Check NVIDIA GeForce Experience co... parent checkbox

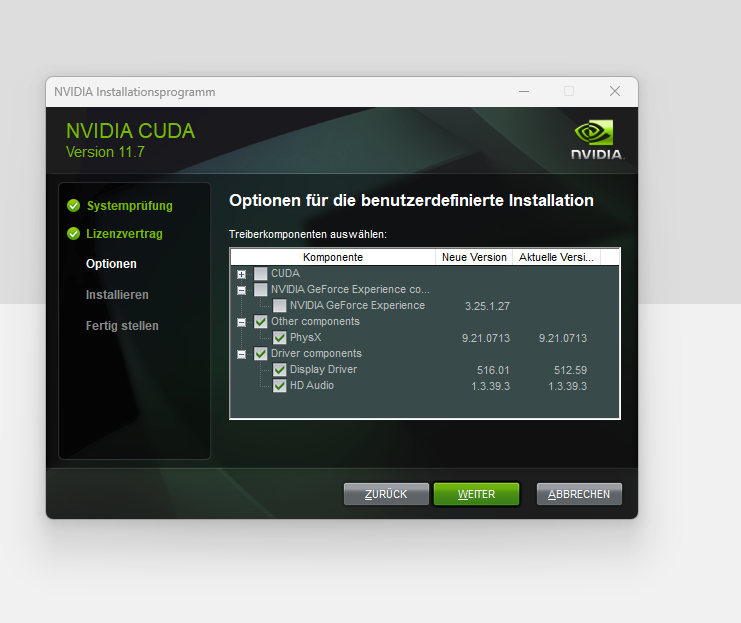click(261, 290)
